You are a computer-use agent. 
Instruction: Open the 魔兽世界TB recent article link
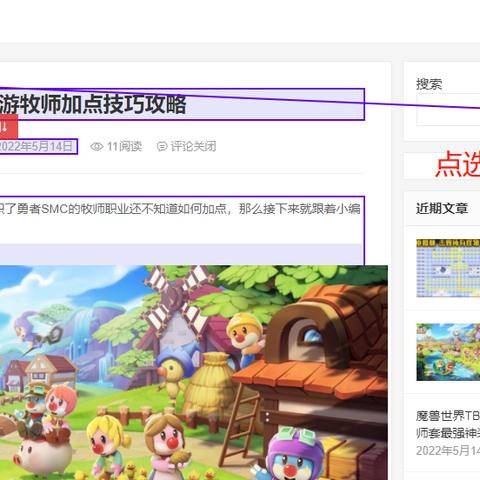pos(448,424)
